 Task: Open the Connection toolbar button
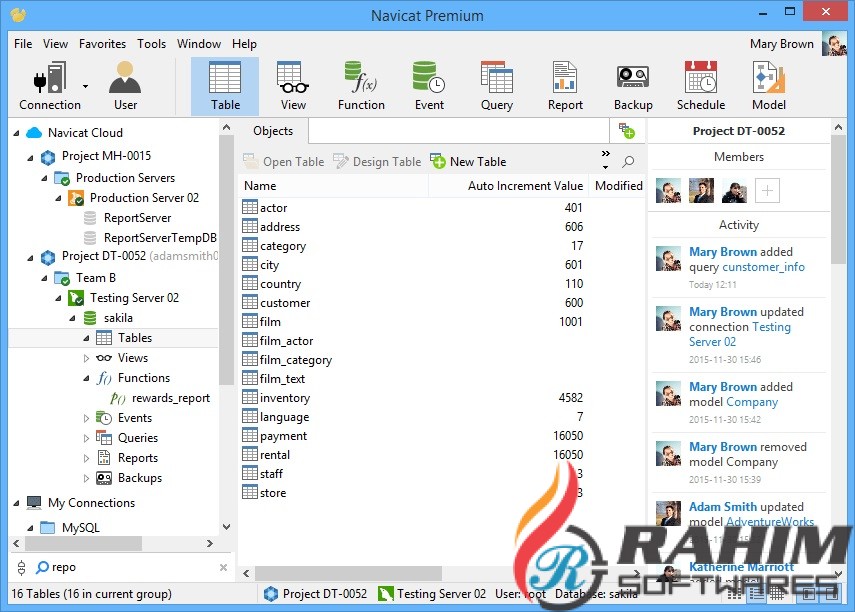tap(50, 86)
